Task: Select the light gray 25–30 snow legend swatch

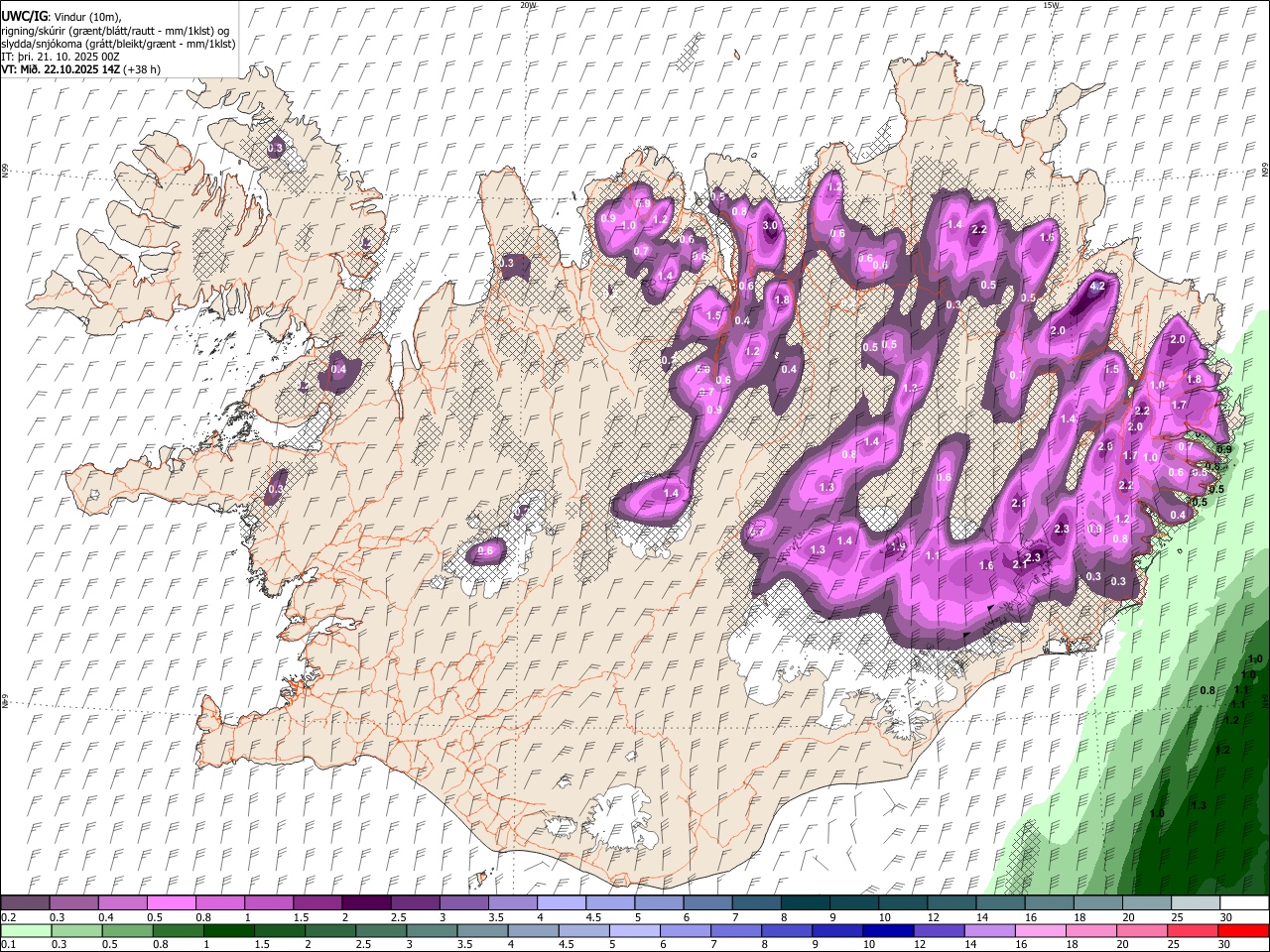Action: click(x=1195, y=902)
